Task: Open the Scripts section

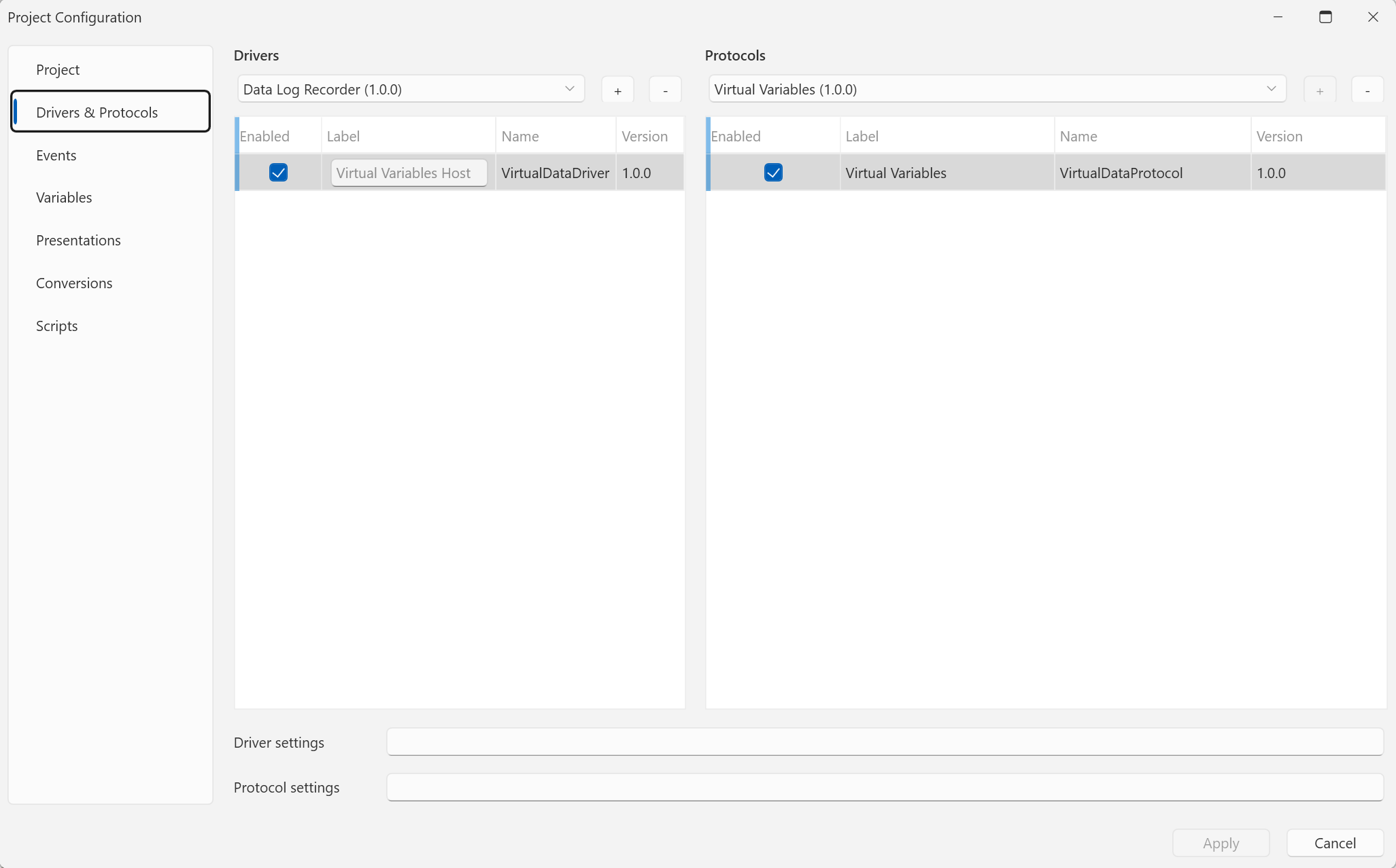Action: click(x=111, y=326)
